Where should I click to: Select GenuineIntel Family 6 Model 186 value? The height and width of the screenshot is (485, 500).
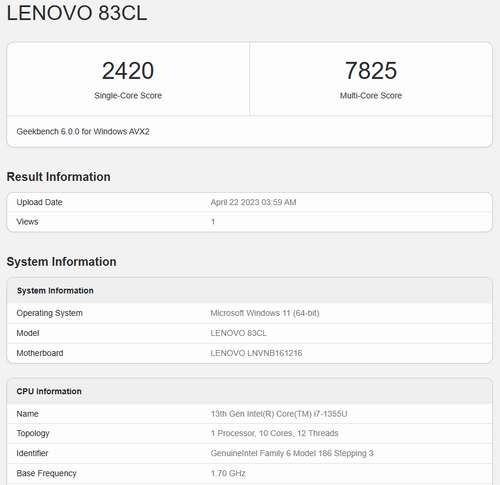pos(292,453)
